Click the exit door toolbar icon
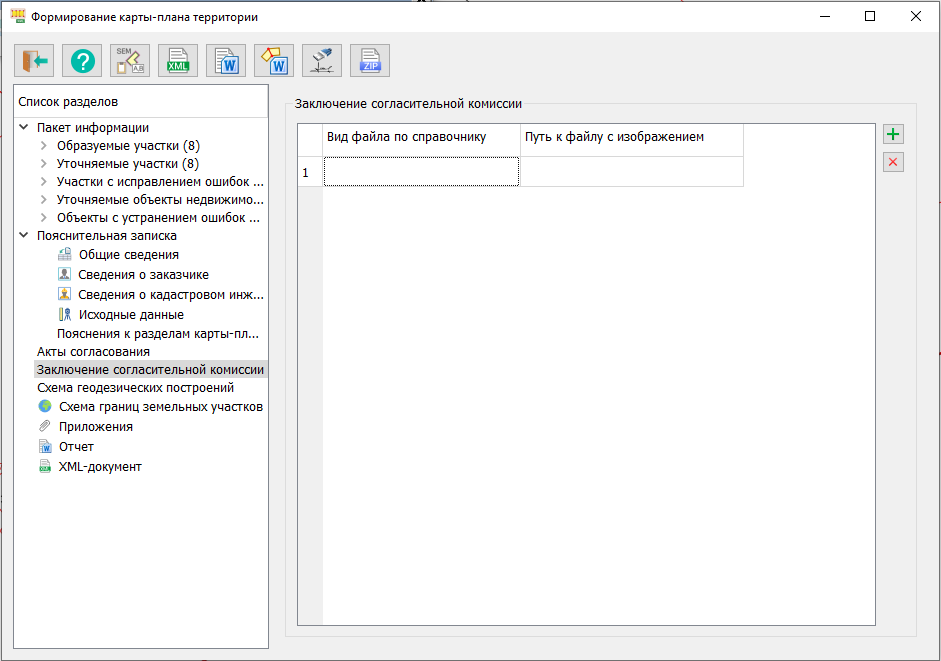Viewport: 941px width, 661px height. pyautogui.click(x=34, y=61)
